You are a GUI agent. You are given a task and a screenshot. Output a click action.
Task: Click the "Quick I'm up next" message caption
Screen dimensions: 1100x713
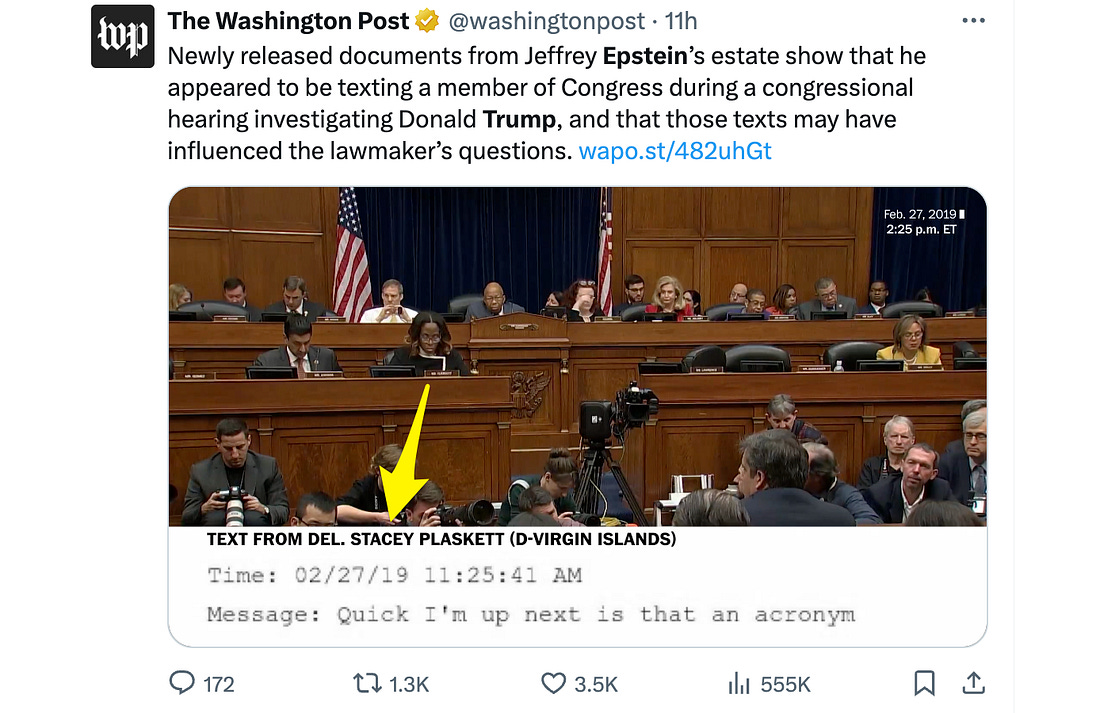pyautogui.click(x=530, y=614)
